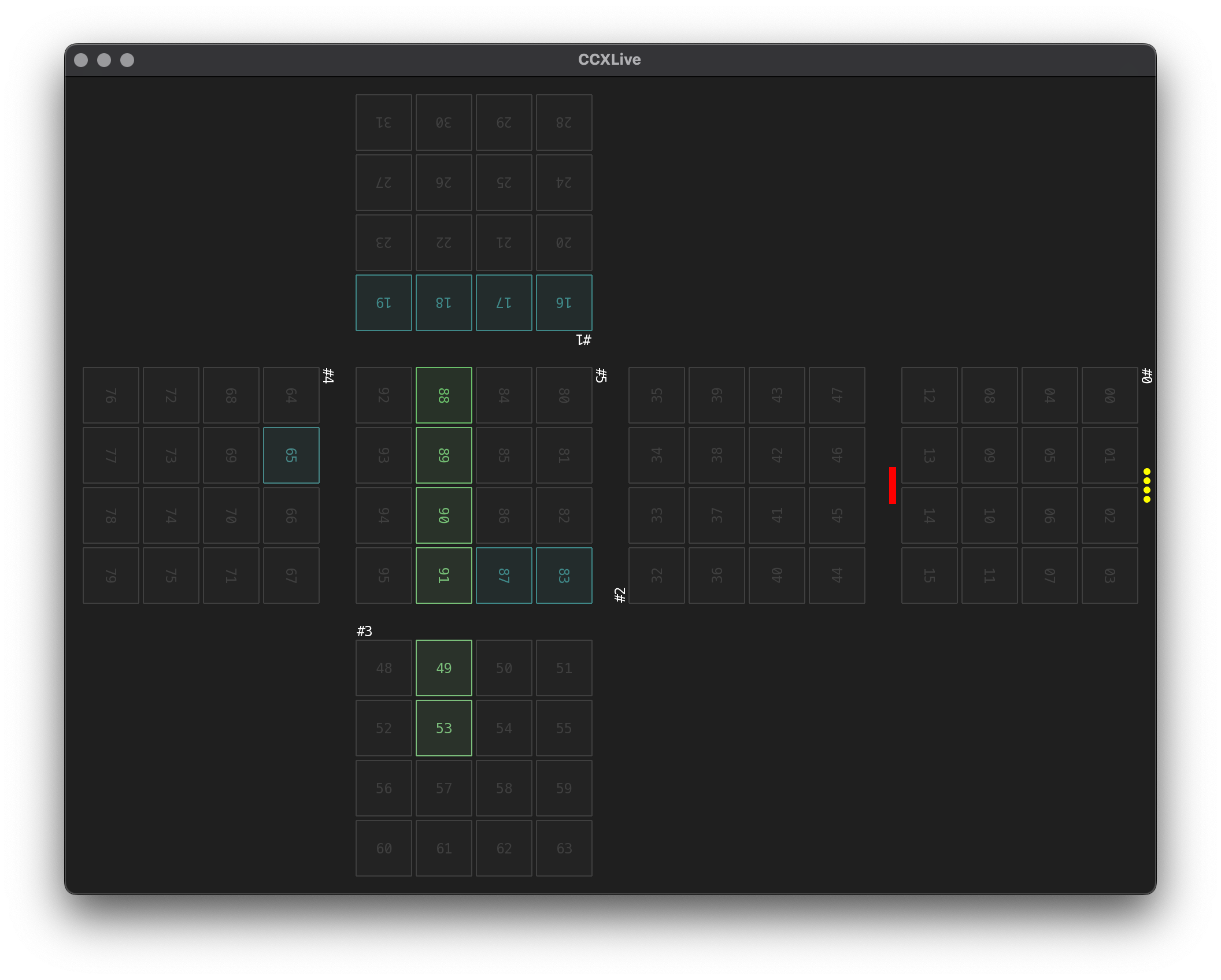Toggle teal pad 65
Screen dimensions: 1221x980
[291, 455]
